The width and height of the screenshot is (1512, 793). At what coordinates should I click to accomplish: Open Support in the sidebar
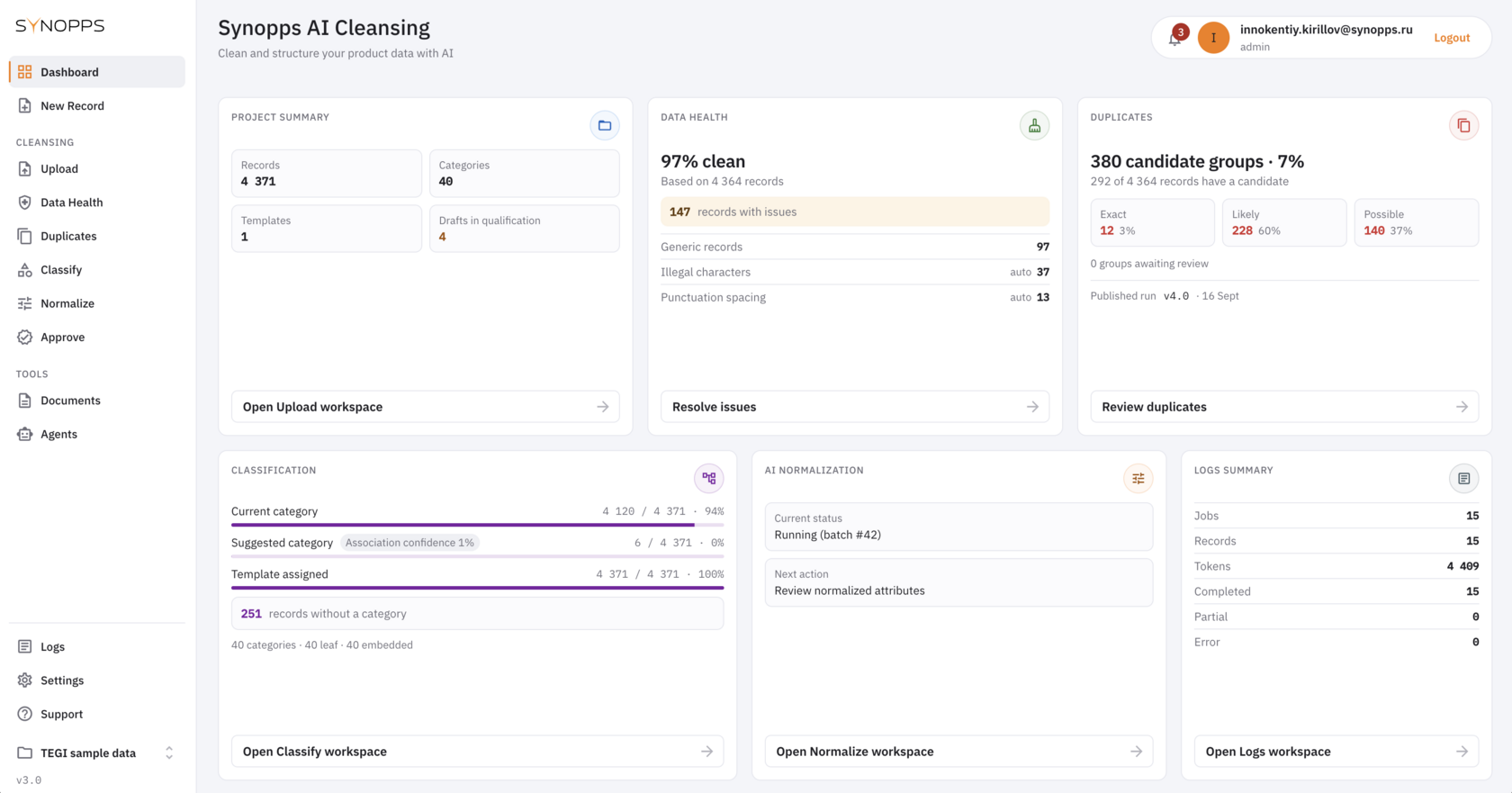97,714
